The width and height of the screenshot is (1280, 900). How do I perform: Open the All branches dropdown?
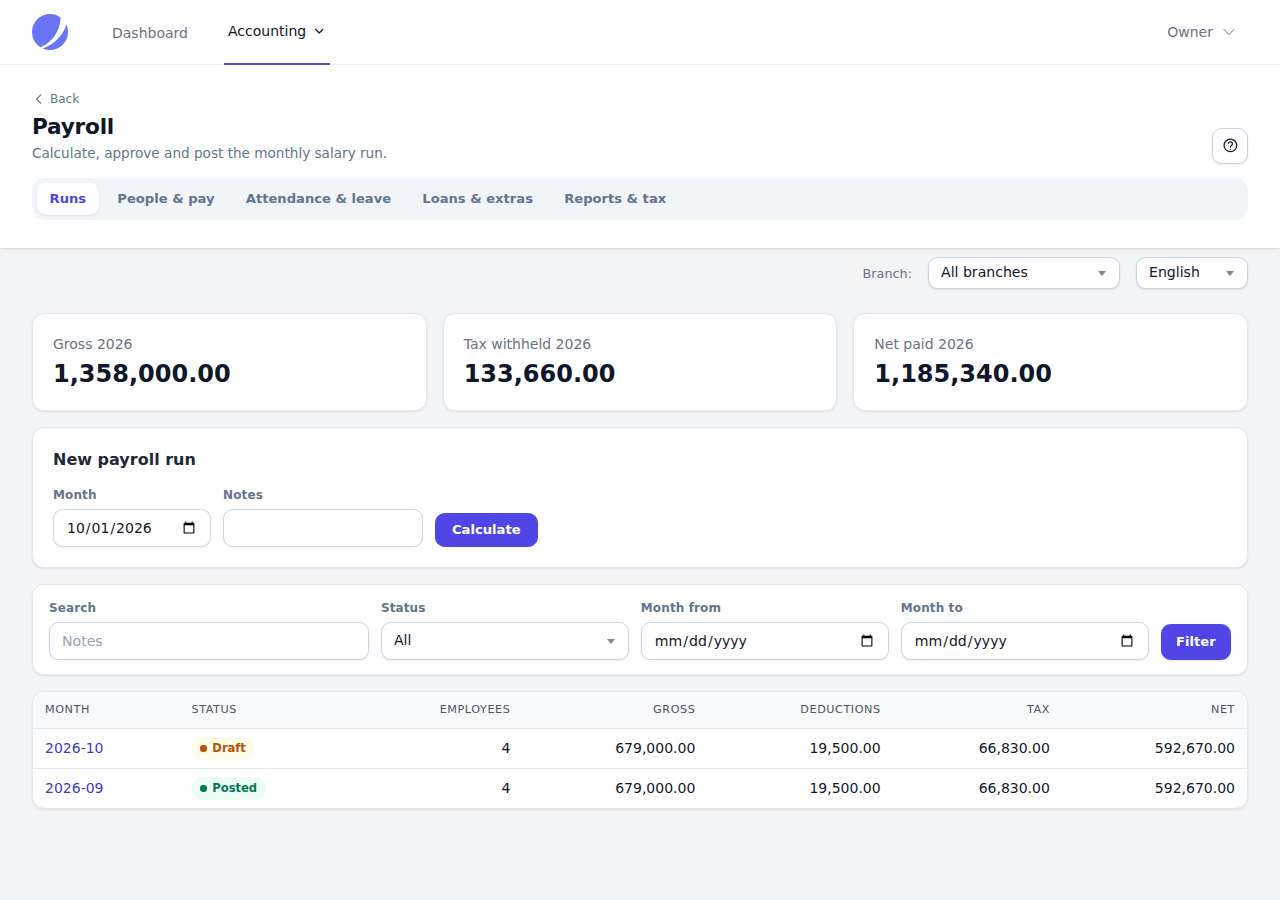pyautogui.click(x=1024, y=272)
